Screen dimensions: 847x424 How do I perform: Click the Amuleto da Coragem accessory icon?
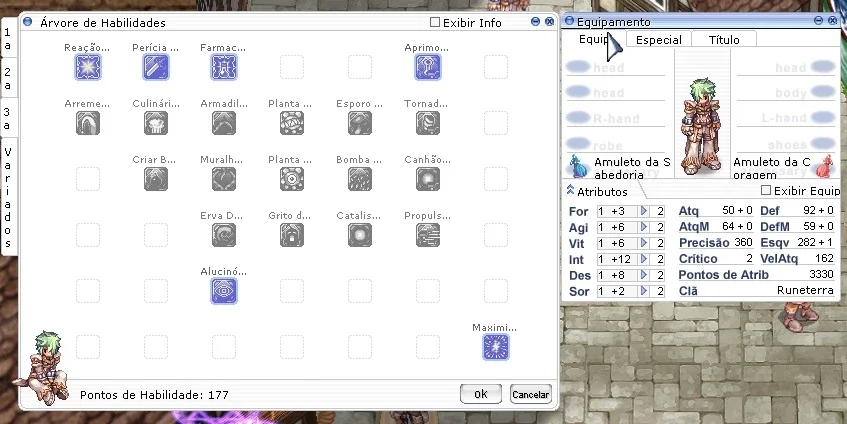825,166
